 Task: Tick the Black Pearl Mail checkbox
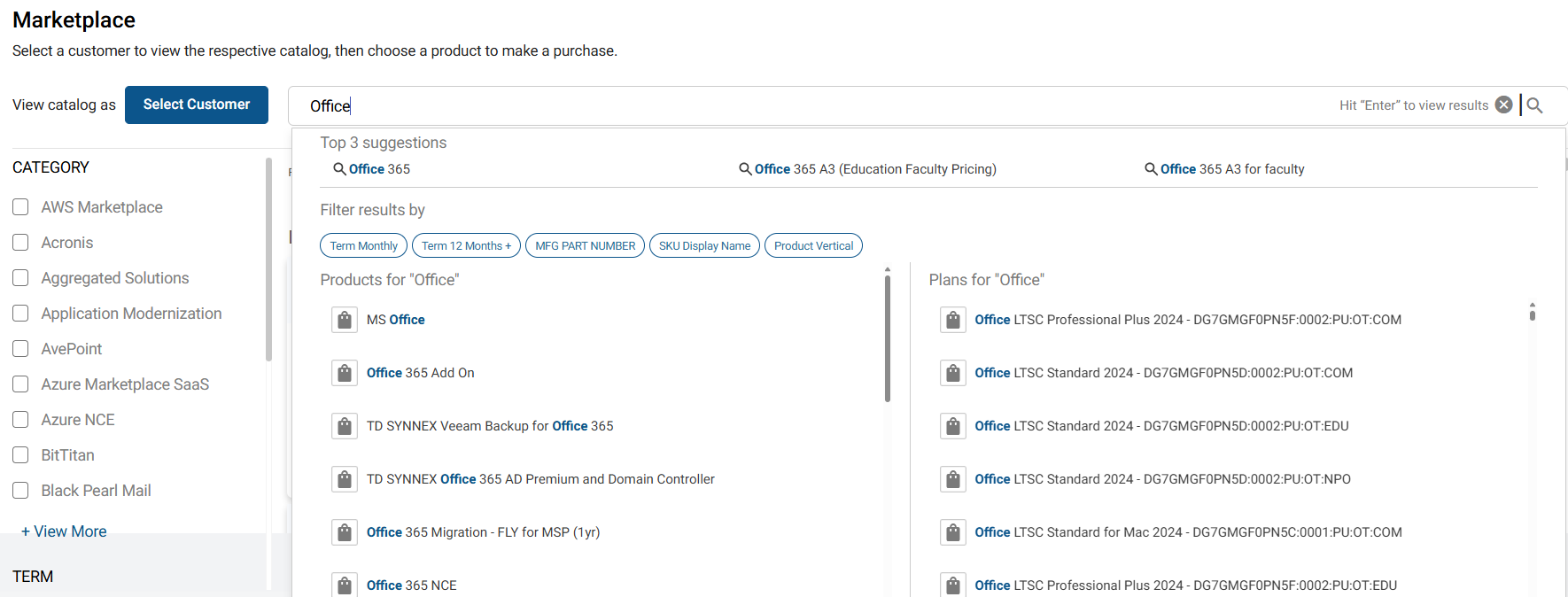click(20, 491)
